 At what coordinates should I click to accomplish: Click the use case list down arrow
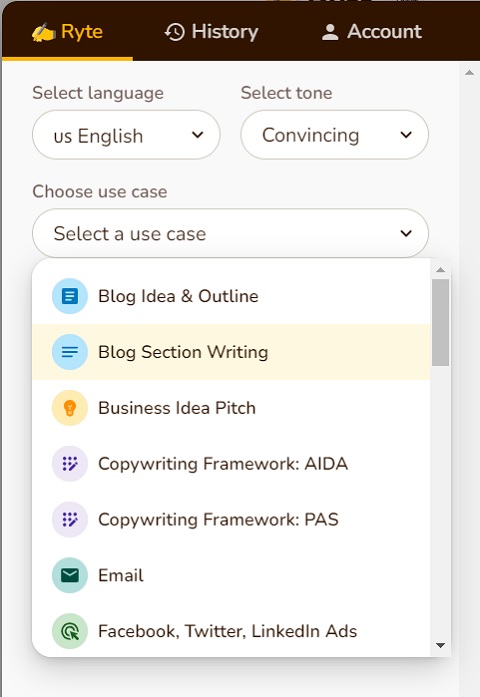click(440, 645)
